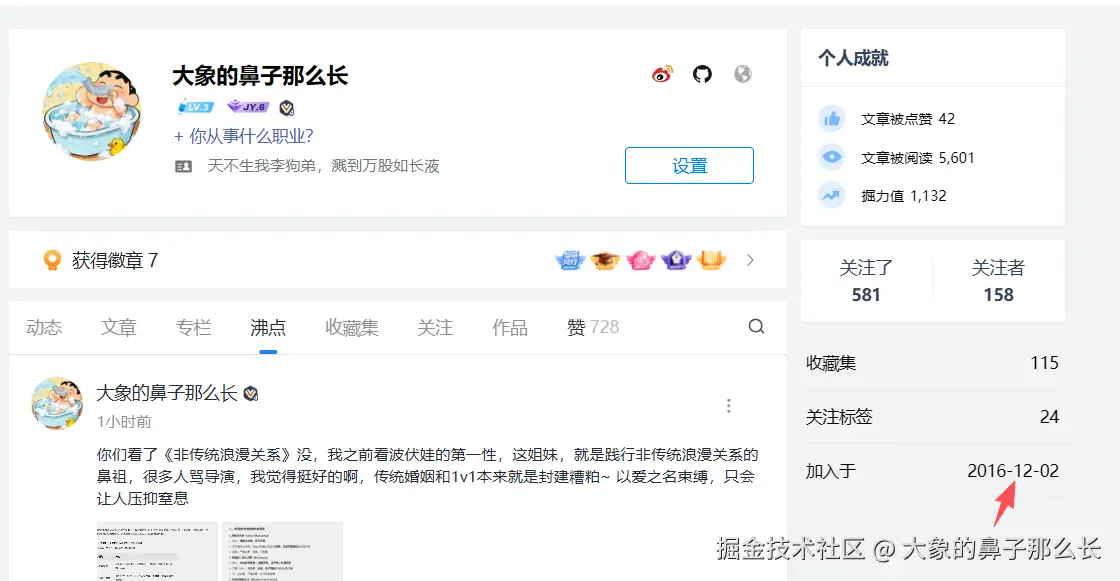Open the personal website globe icon
The height and width of the screenshot is (581, 1120).
pos(742,73)
